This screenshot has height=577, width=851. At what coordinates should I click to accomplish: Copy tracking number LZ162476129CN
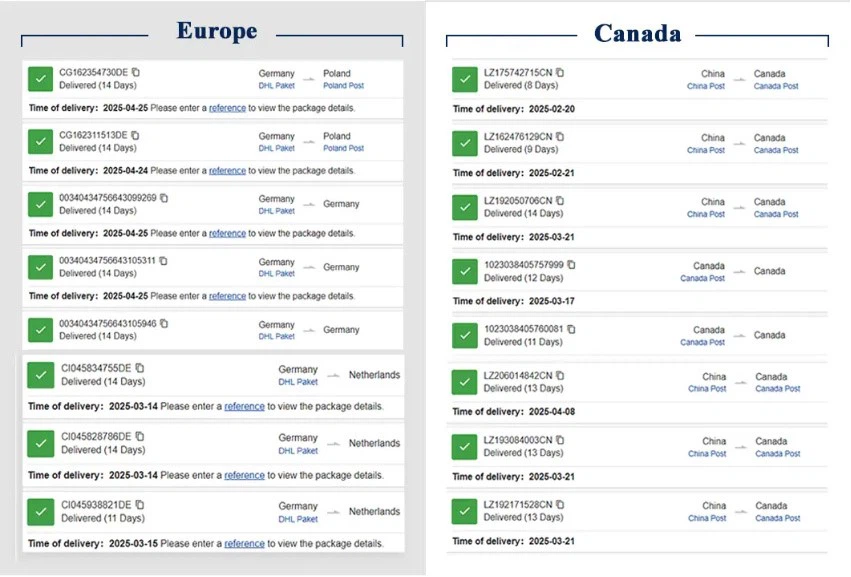[560, 136]
